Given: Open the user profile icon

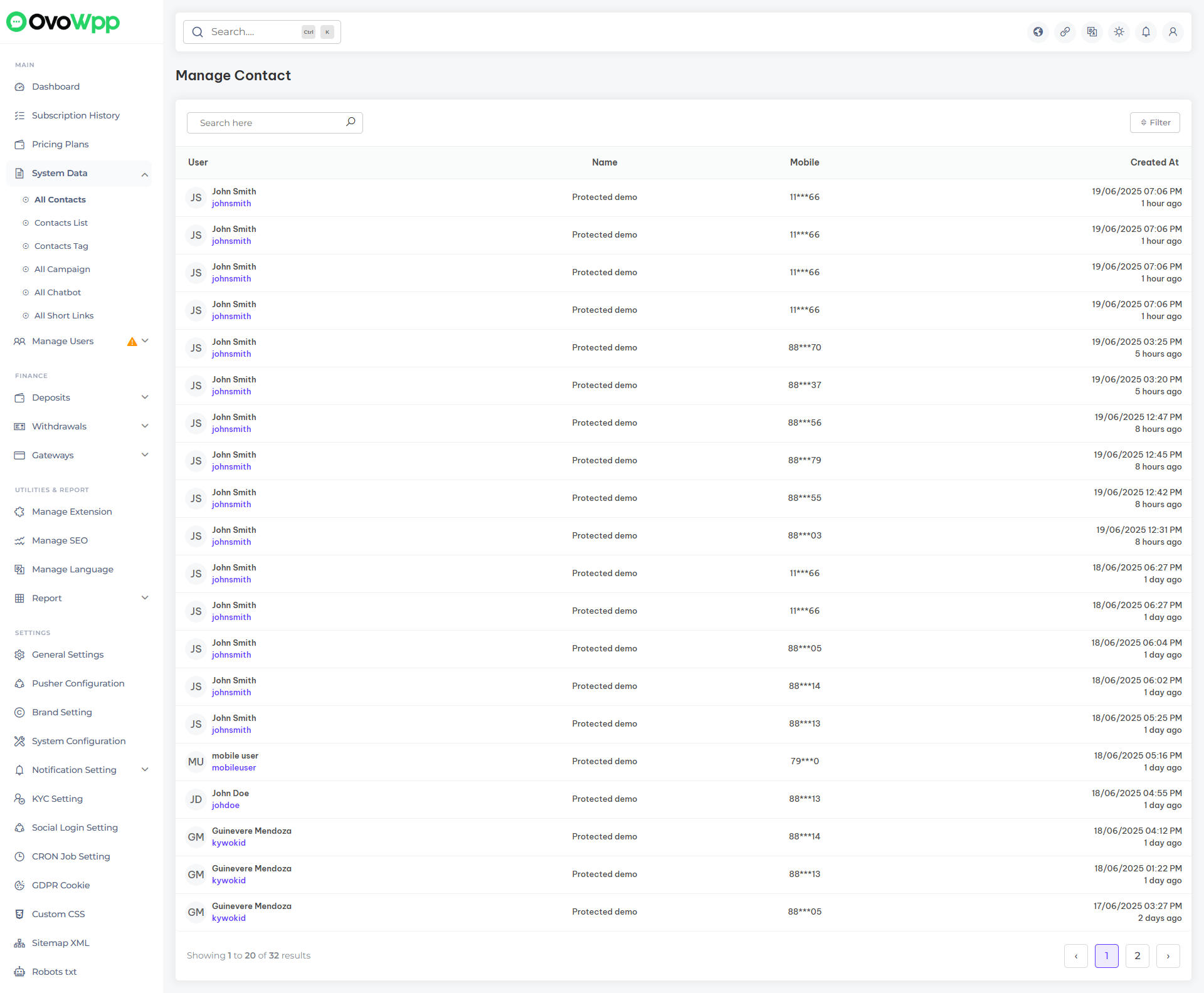Looking at the screenshot, I should click(1173, 32).
